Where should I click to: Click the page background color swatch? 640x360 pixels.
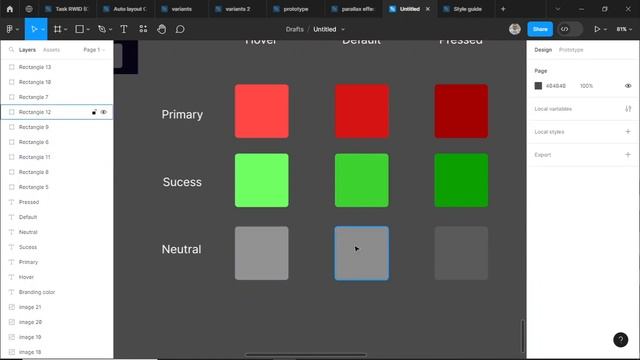pyautogui.click(x=538, y=86)
